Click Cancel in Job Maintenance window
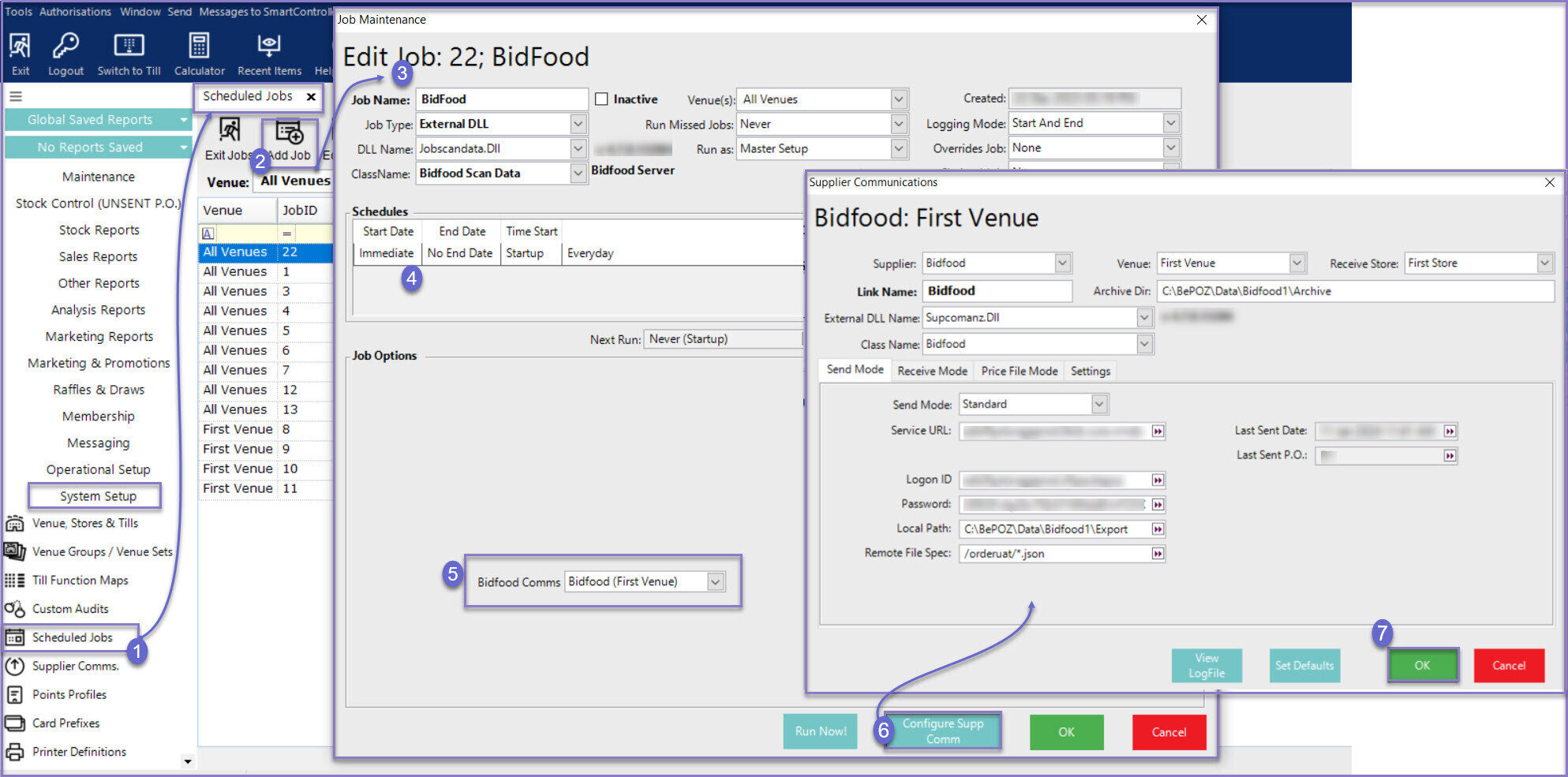This screenshot has height=777, width=1568. coord(1169,732)
